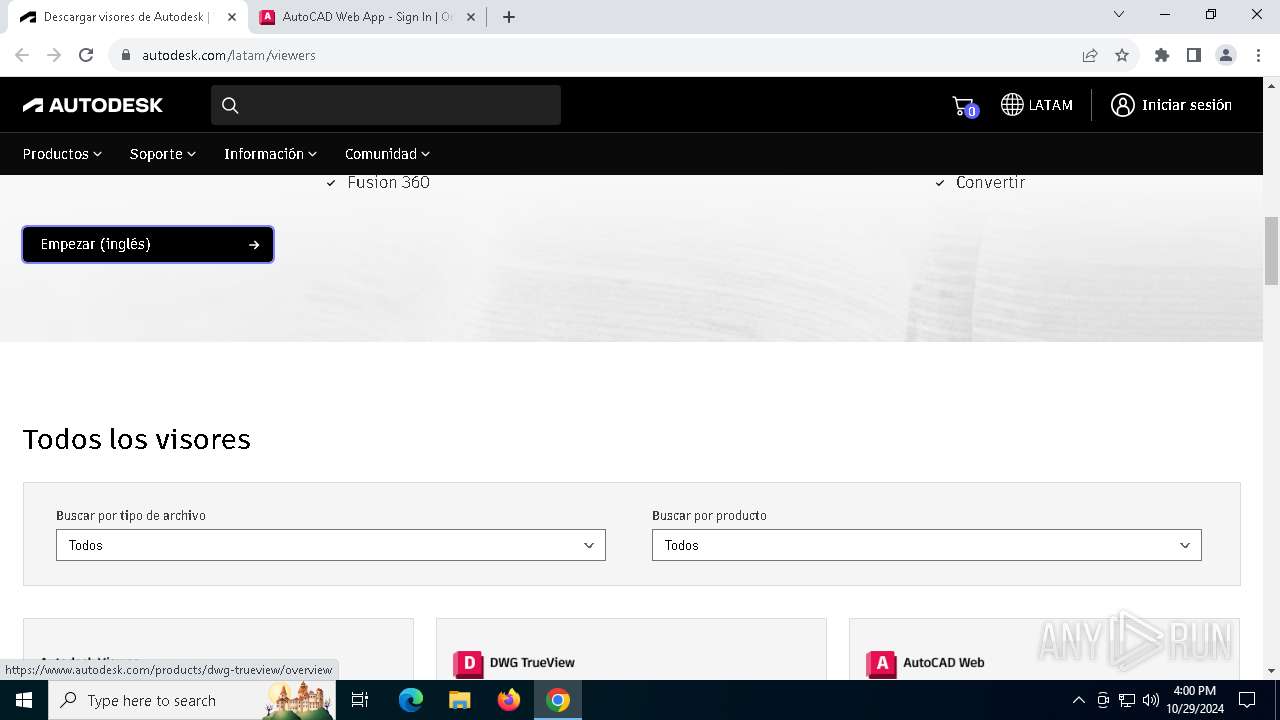Open Task View in the taskbar
1280x720 pixels.
point(360,700)
